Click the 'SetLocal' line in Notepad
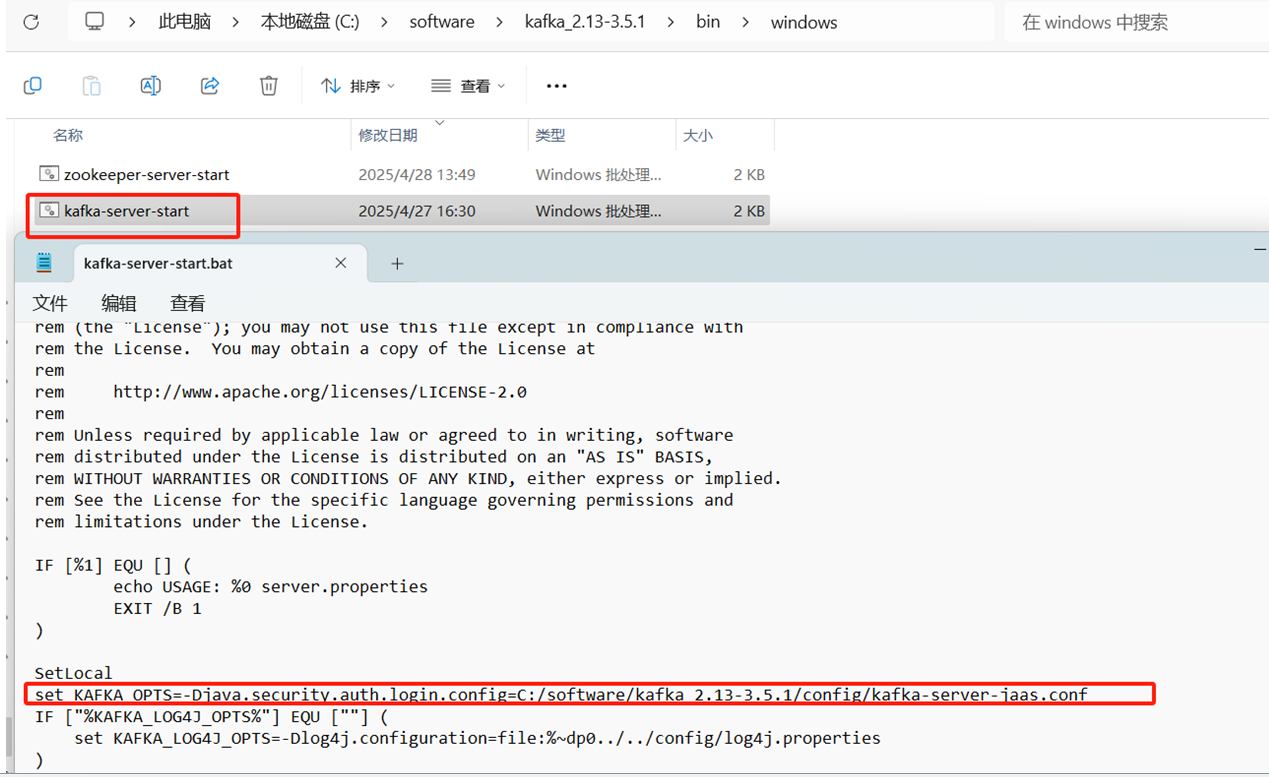Screen dimensions: 1269x777 pos(74,673)
